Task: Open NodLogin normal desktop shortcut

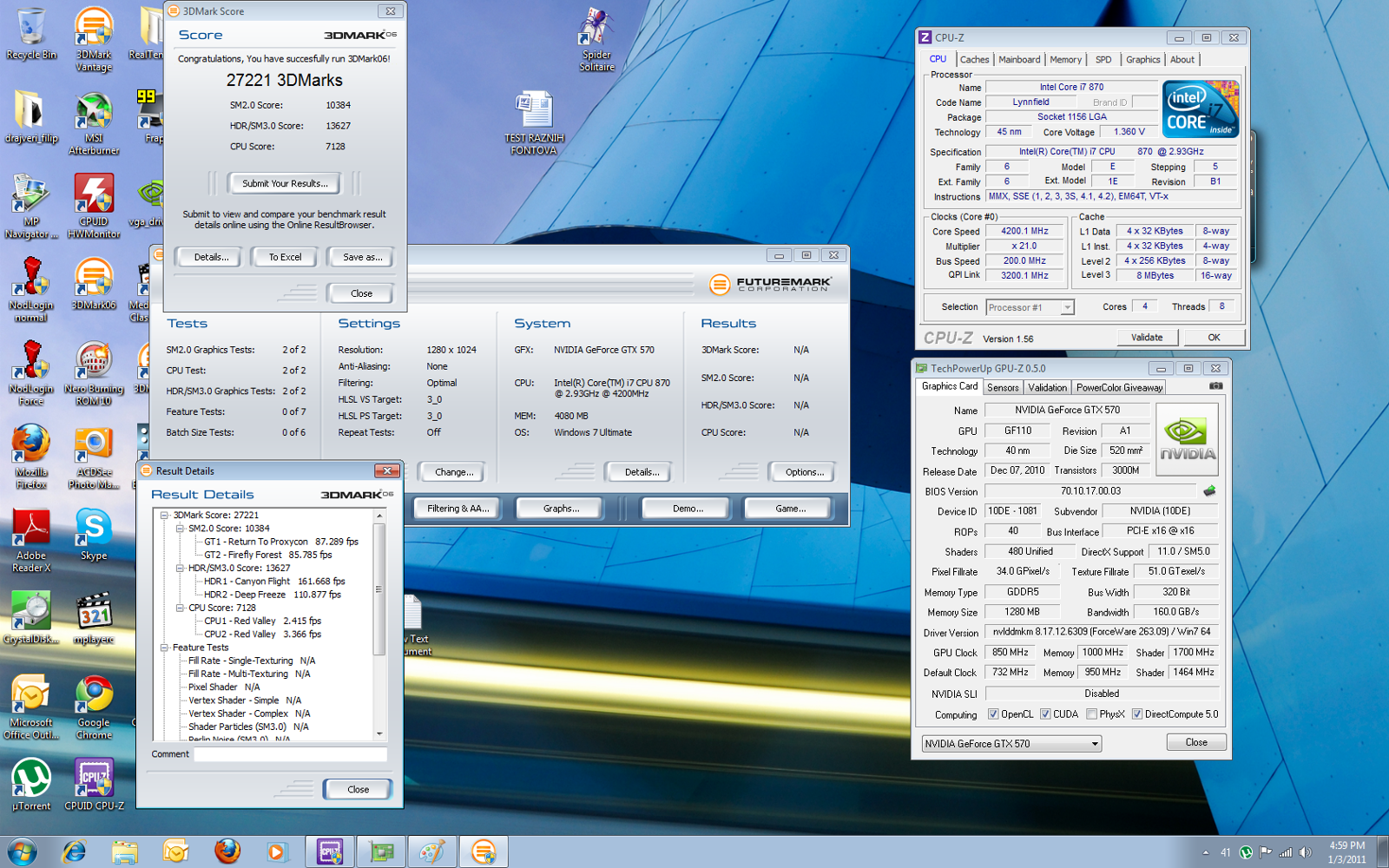Action: pos(31,289)
